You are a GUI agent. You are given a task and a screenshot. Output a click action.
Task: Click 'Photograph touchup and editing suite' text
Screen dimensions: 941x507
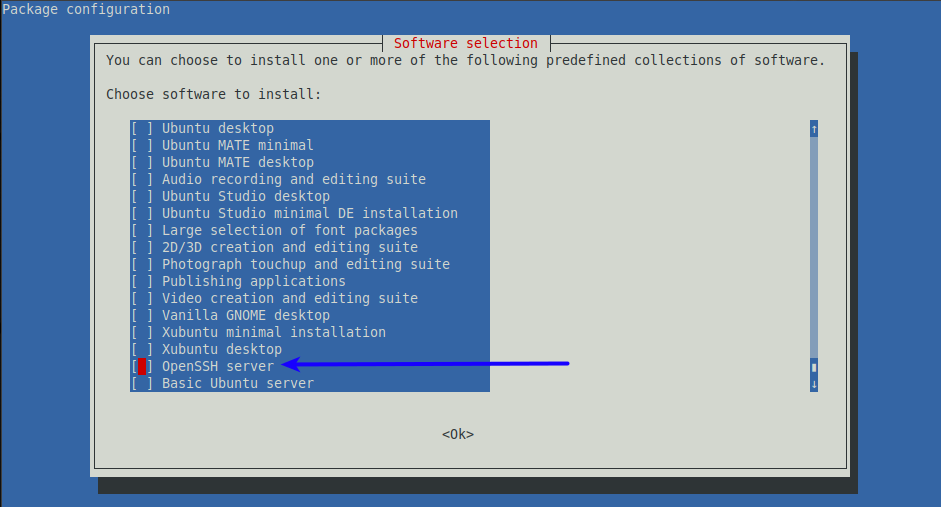[x=306, y=264]
